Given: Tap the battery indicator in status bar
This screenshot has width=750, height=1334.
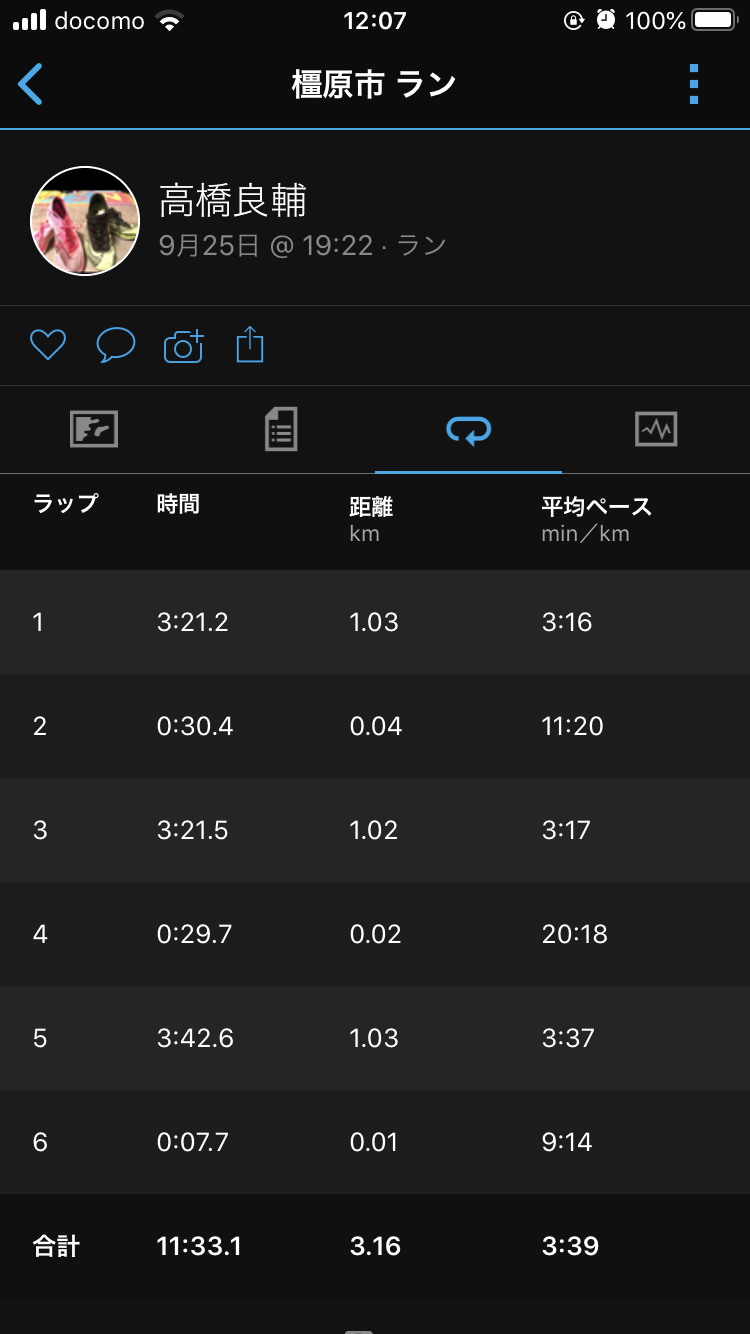Looking at the screenshot, I should [714, 21].
